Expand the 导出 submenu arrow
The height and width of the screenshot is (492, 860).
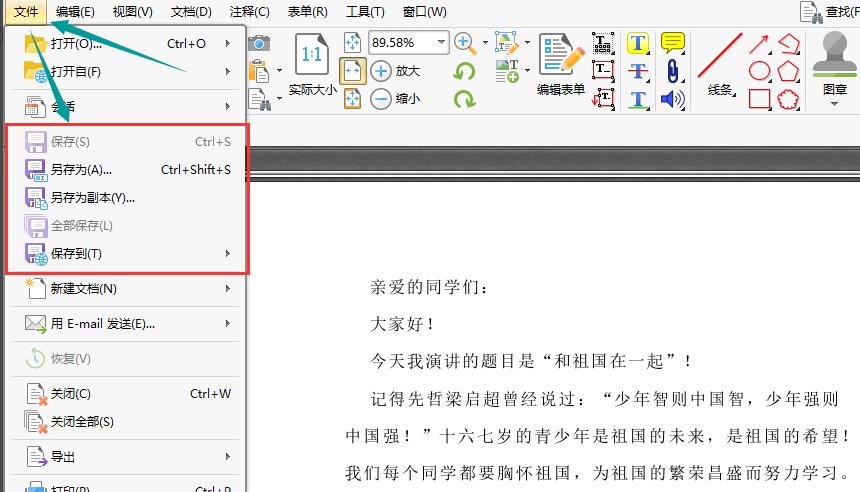(228, 456)
